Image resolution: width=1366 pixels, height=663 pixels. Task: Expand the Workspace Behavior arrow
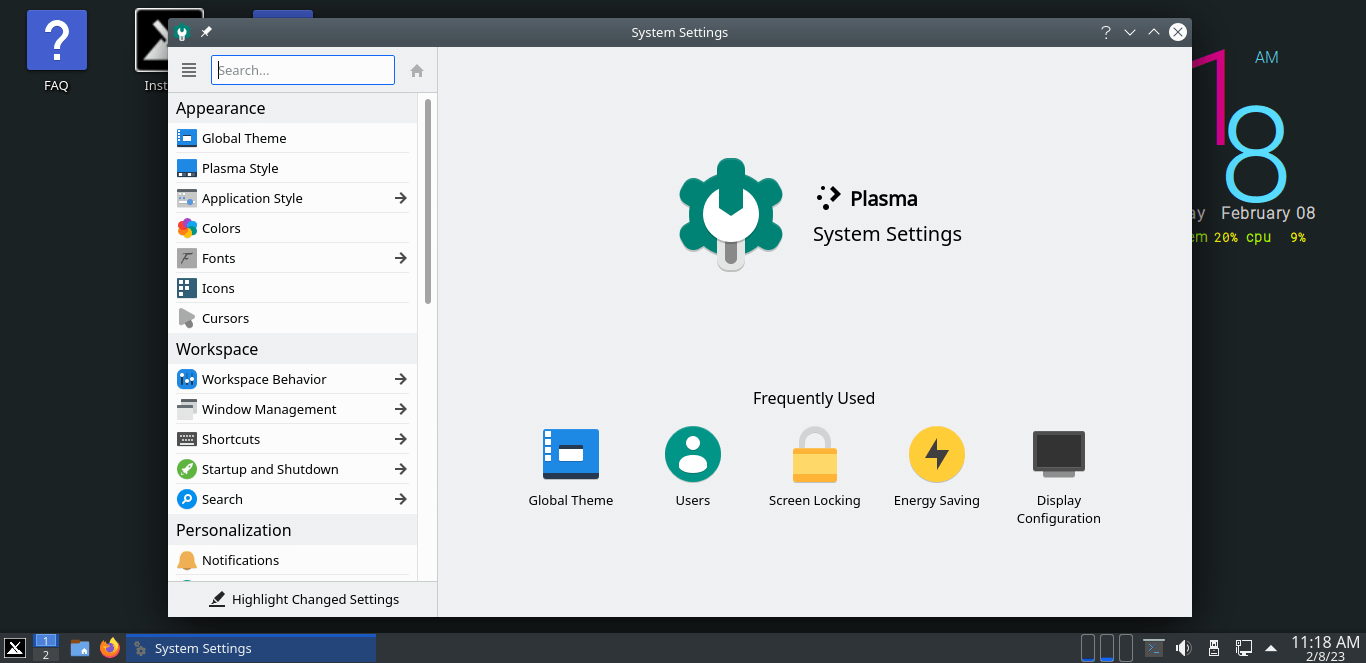point(400,379)
